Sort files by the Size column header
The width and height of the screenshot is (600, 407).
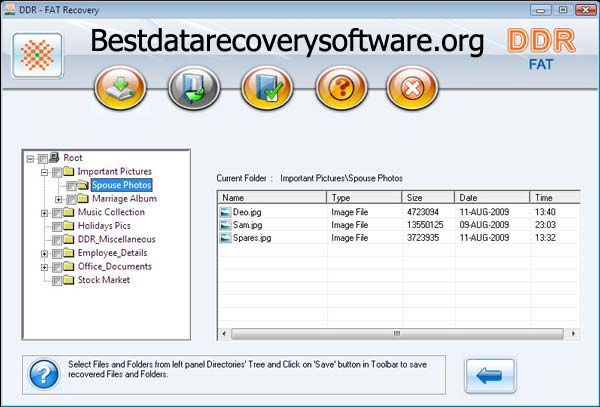[x=428, y=197]
